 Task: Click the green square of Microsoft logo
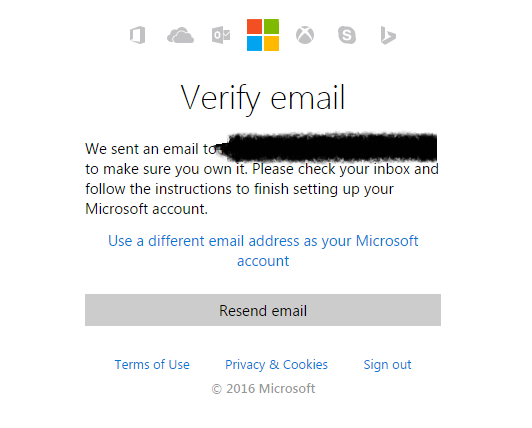pos(271,26)
